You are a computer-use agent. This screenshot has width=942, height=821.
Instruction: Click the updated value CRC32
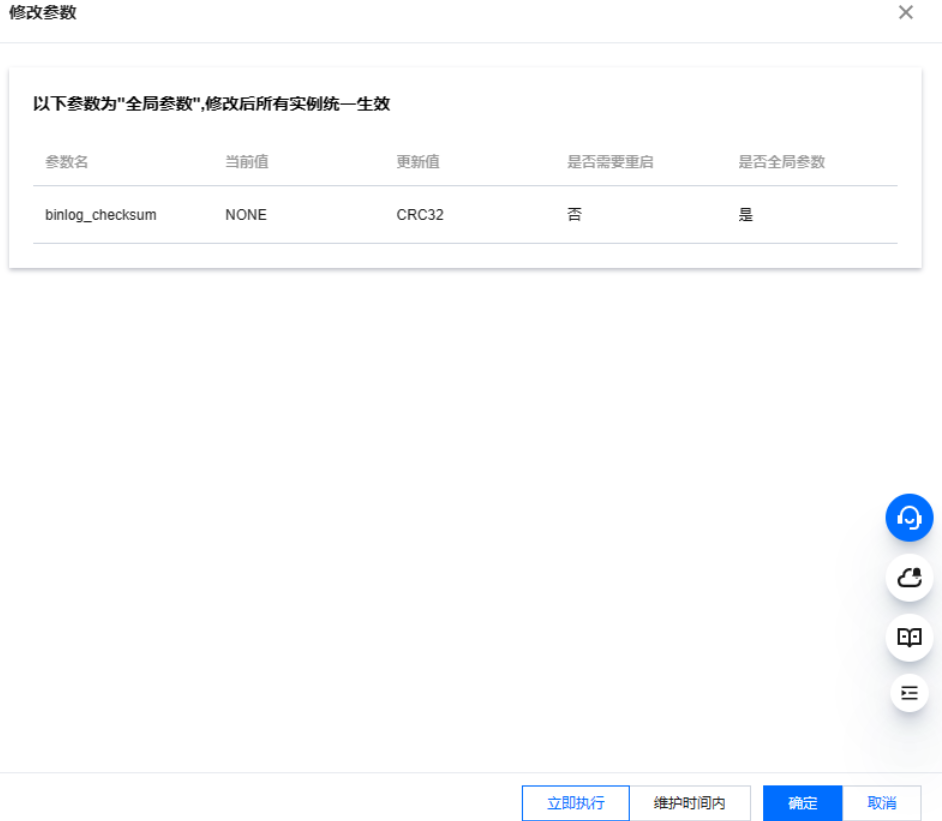[420, 215]
